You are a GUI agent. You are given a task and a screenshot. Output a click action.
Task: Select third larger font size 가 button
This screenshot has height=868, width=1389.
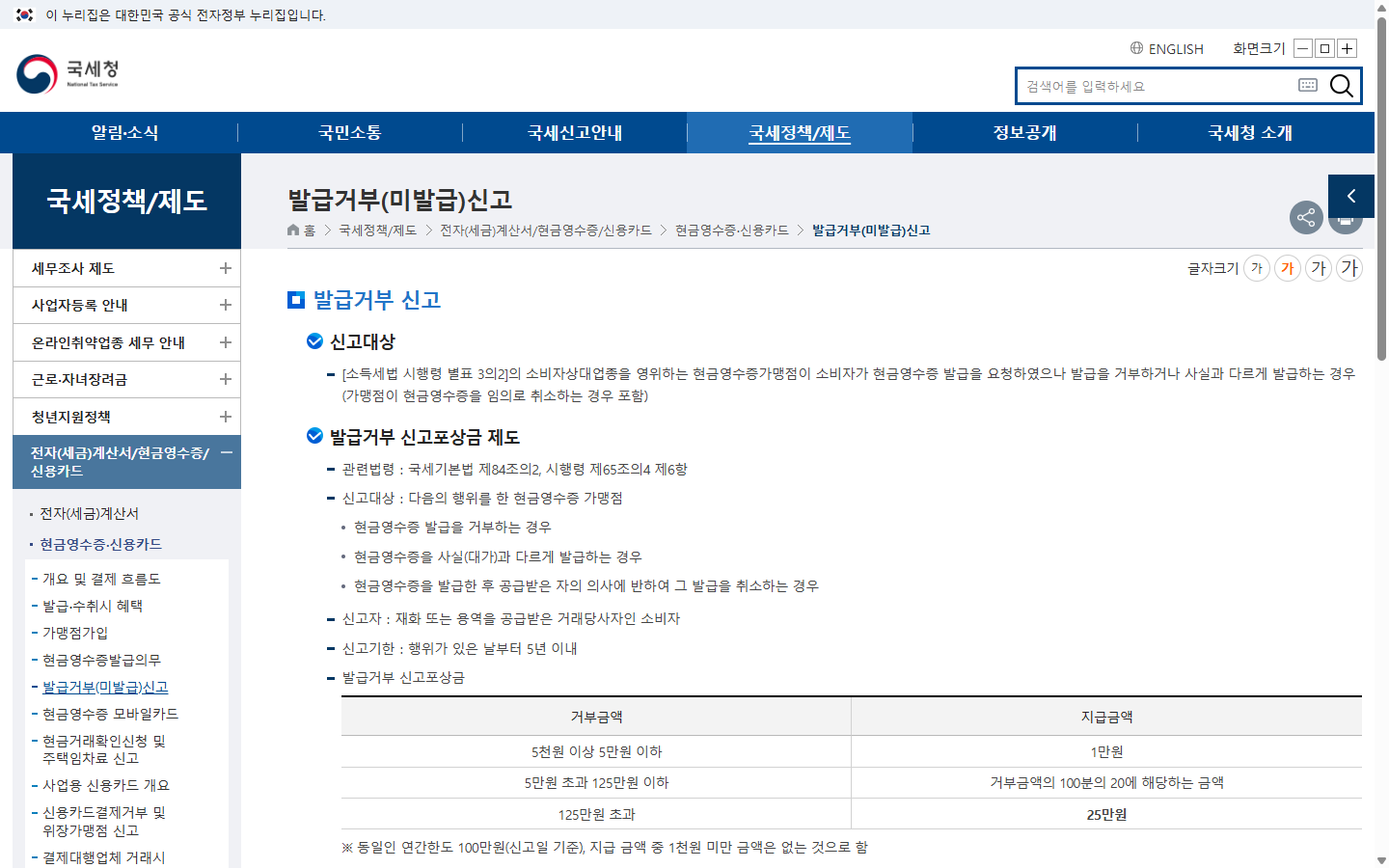[1319, 268]
